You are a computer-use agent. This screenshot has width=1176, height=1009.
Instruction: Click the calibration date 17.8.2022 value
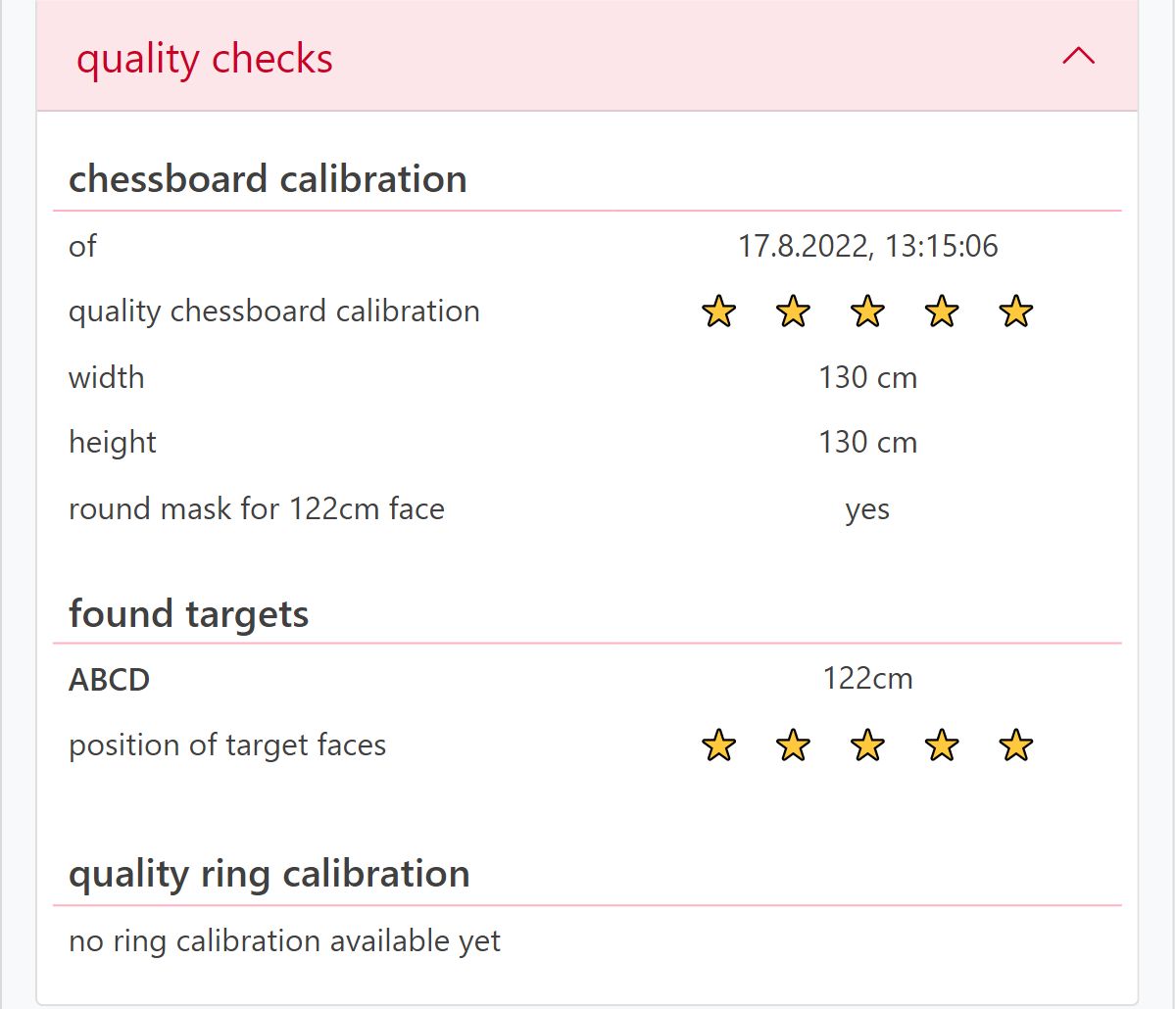point(867,246)
